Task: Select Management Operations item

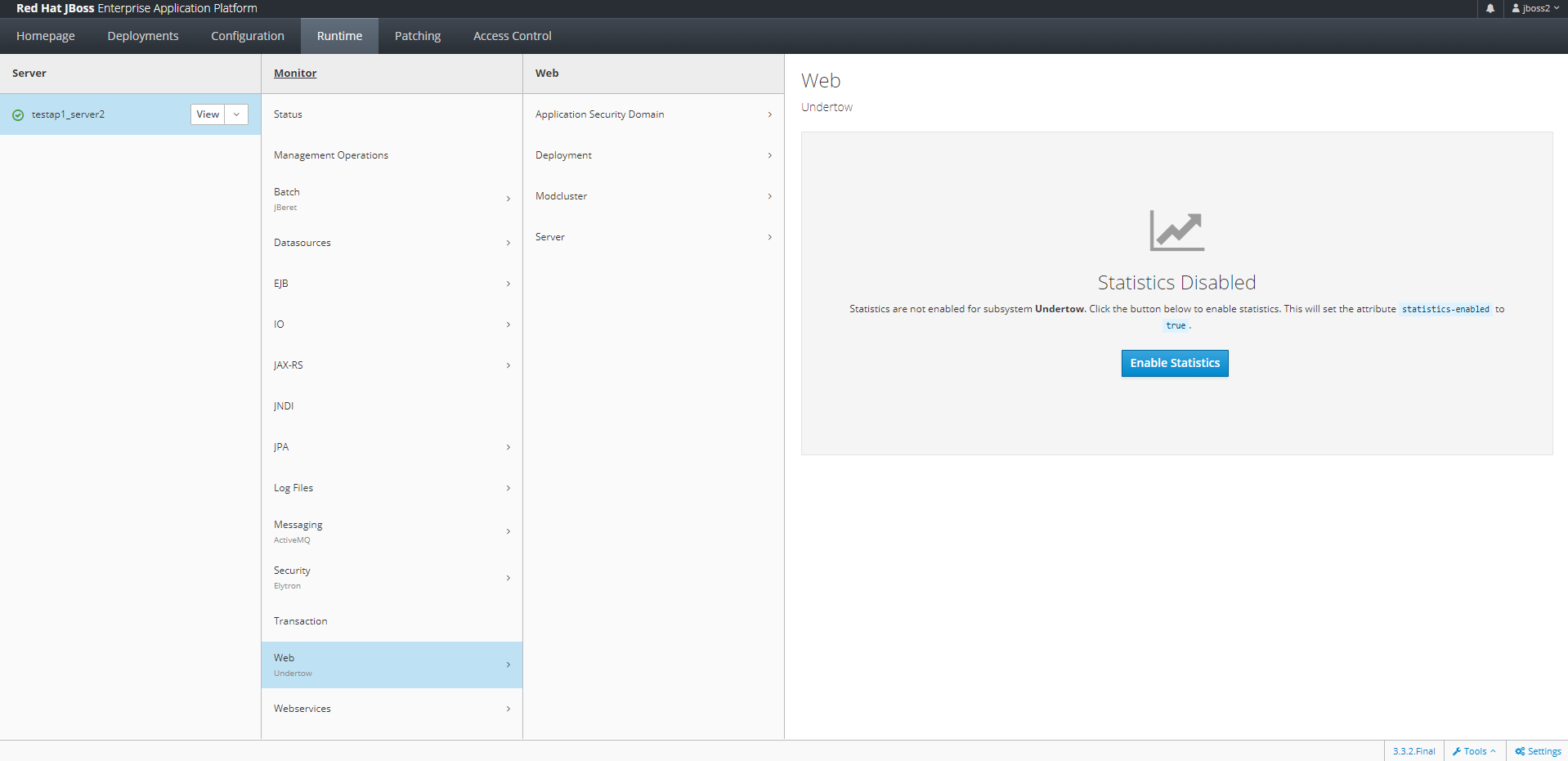Action: click(392, 155)
